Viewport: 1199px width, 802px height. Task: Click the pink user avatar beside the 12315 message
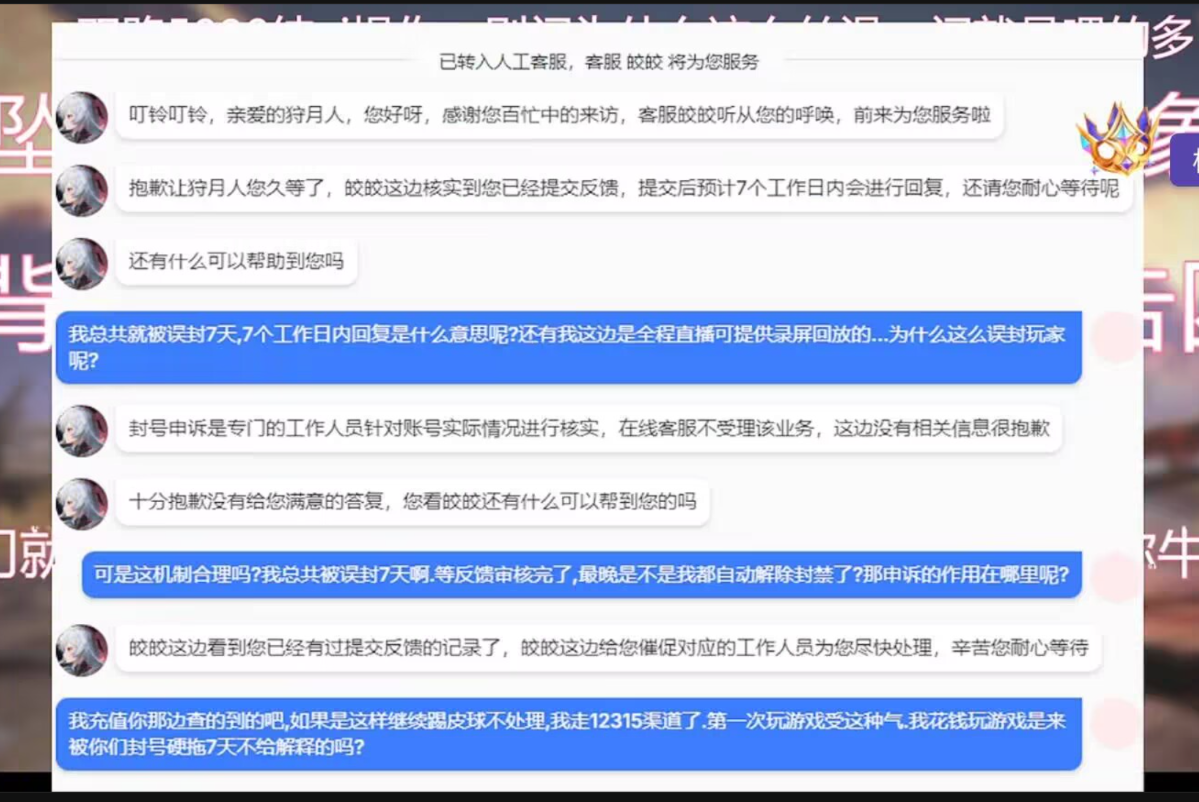tap(1115, 724)
